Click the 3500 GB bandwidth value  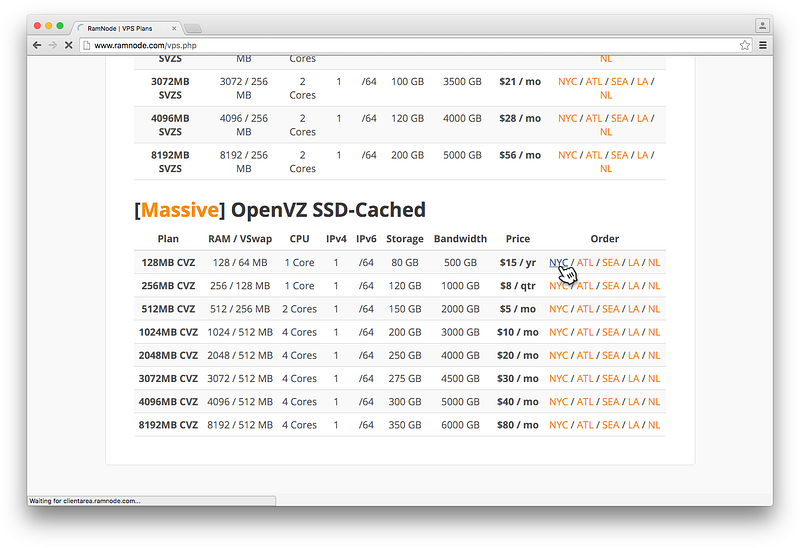coord(462,82)
